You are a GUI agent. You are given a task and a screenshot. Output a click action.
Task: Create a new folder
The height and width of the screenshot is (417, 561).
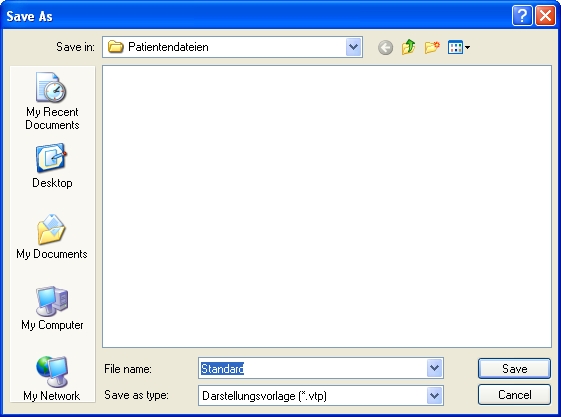pyautogui.click(x=432, y=47)
